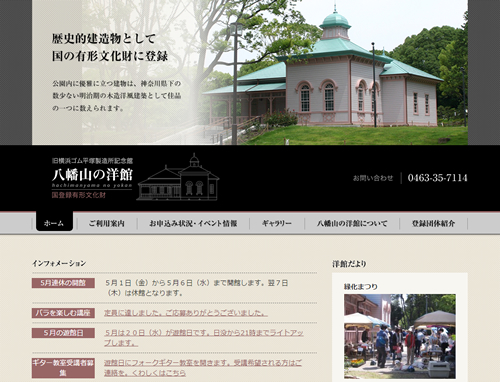
Task: Click the hero banner photo of the building
Action: pos(250,72)
